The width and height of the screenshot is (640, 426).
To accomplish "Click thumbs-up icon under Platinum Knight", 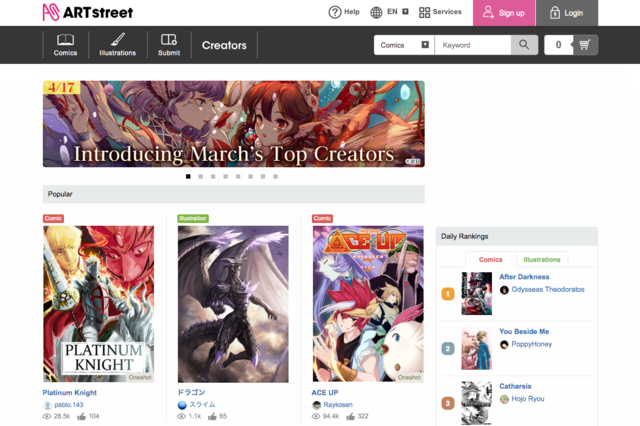I will [x=81, y=416].
